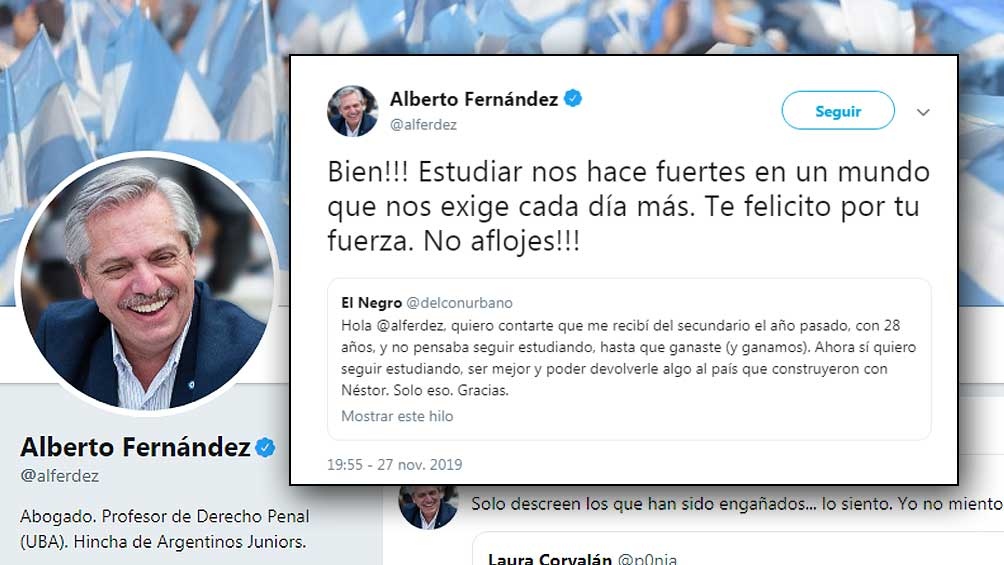
Task: Open the quoted tweet card text
Action: click(628, 357)
